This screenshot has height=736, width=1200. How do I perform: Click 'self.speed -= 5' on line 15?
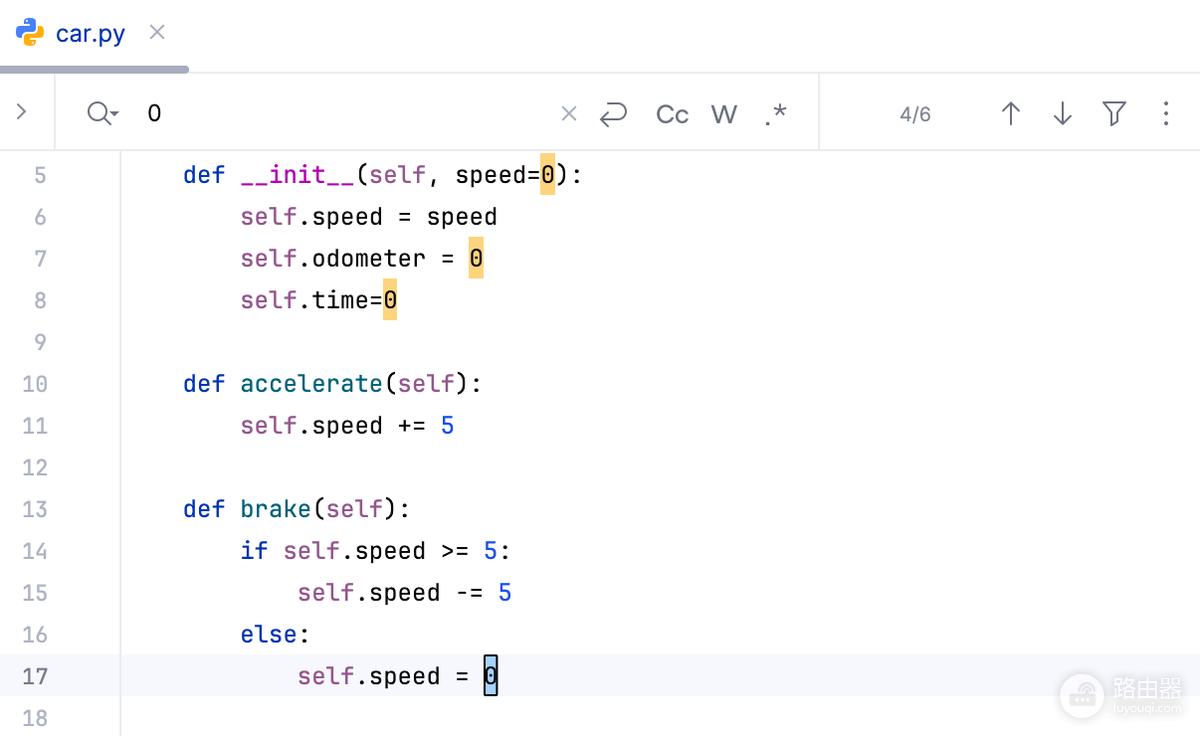pos(404,593)
